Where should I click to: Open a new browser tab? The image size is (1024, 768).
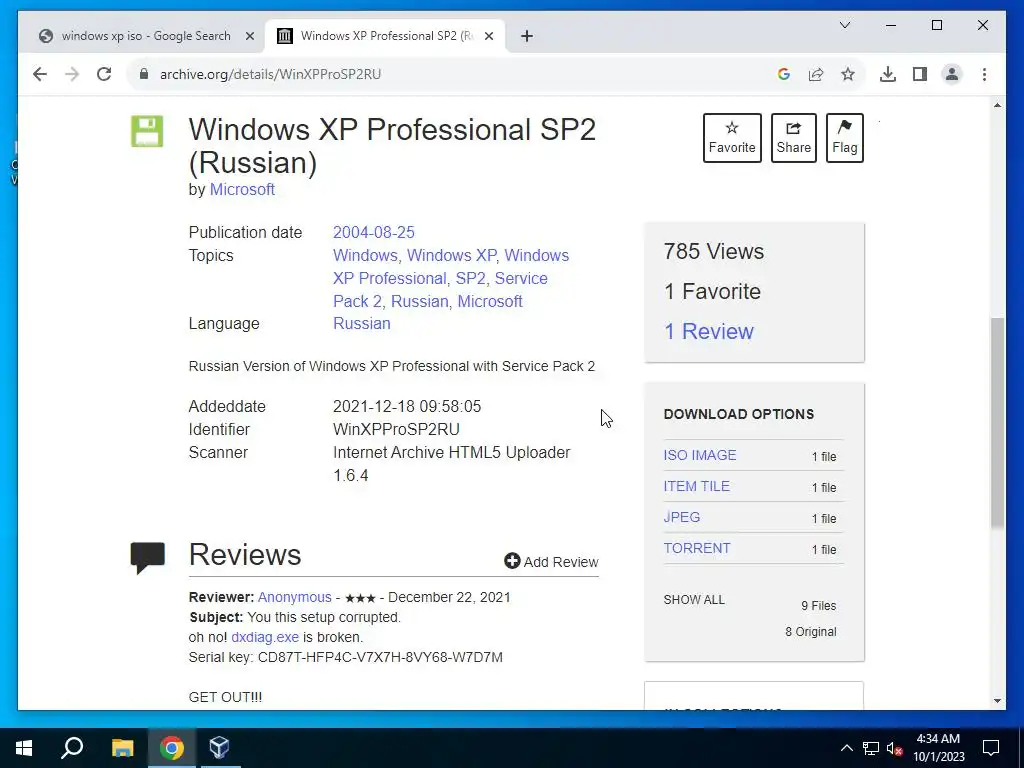[527, 36]
